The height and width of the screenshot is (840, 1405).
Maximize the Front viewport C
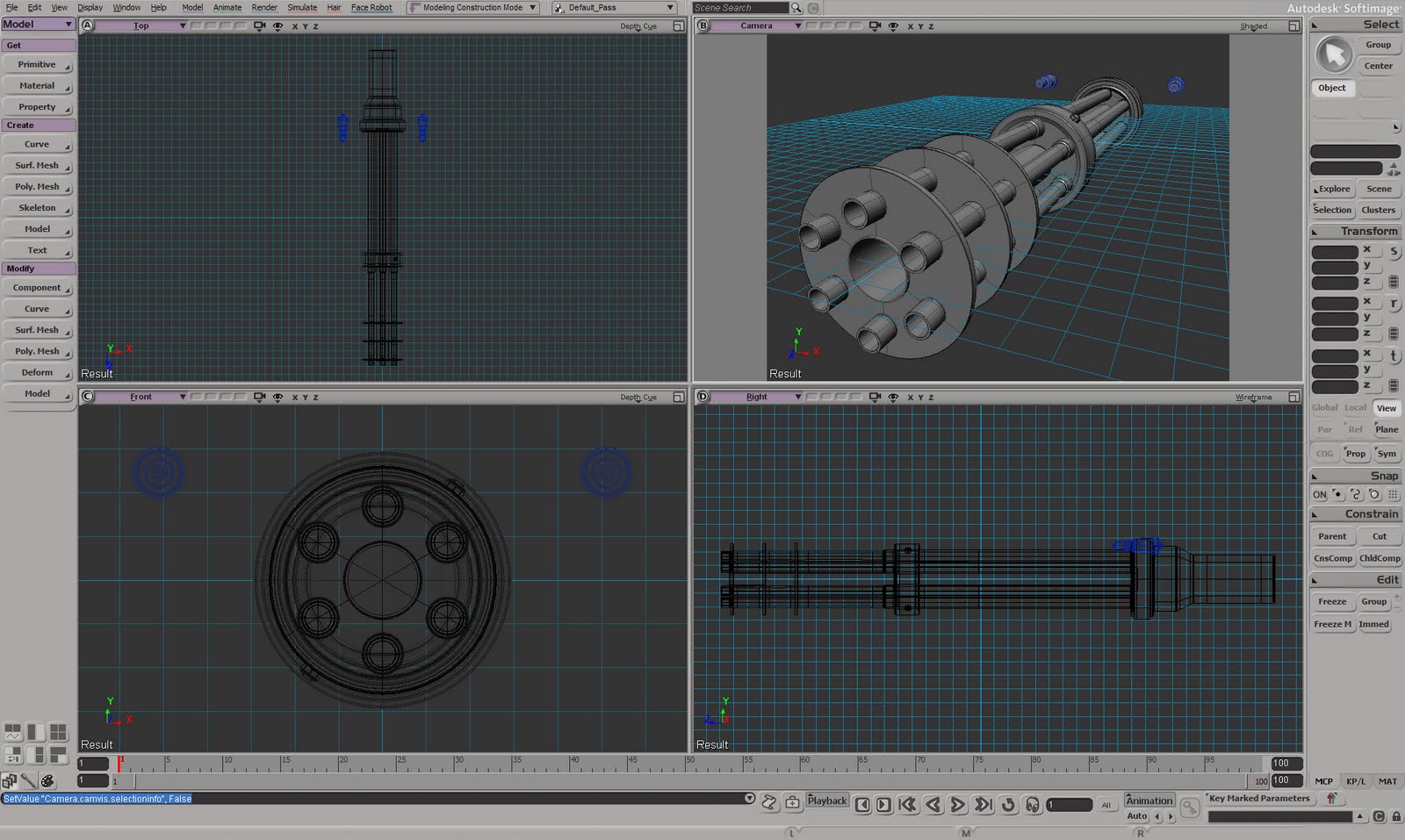point(678,397)
